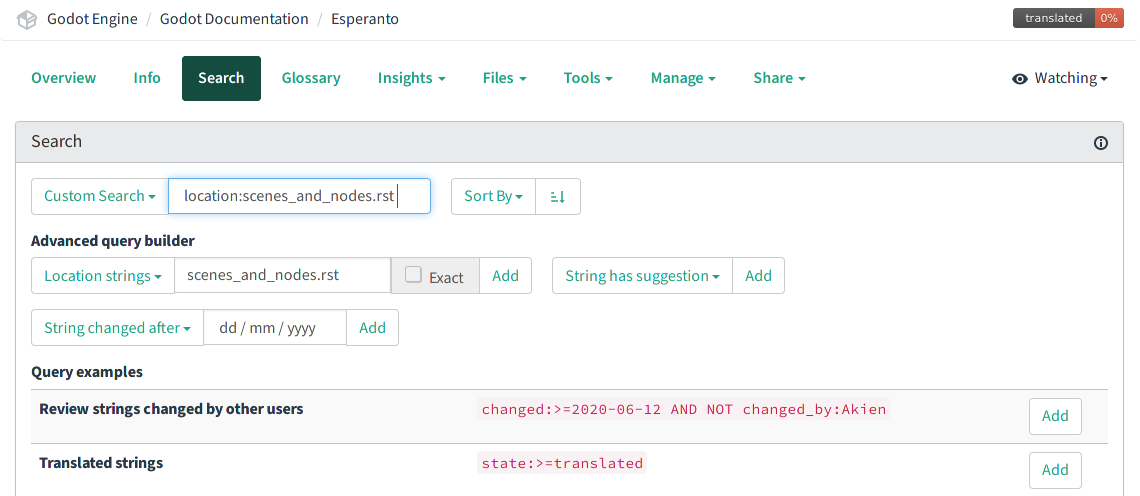Add the Translated strings query example

[x=1055, y=470]
